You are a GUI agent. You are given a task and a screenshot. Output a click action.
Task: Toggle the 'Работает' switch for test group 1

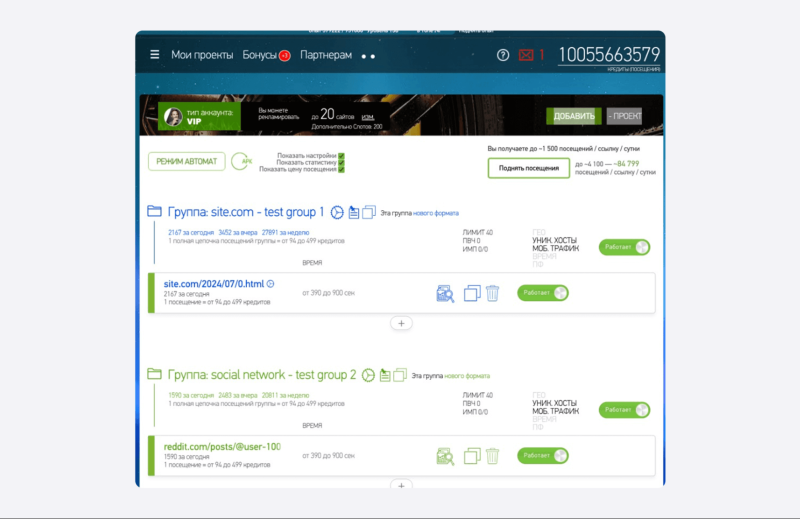point(624,247)
